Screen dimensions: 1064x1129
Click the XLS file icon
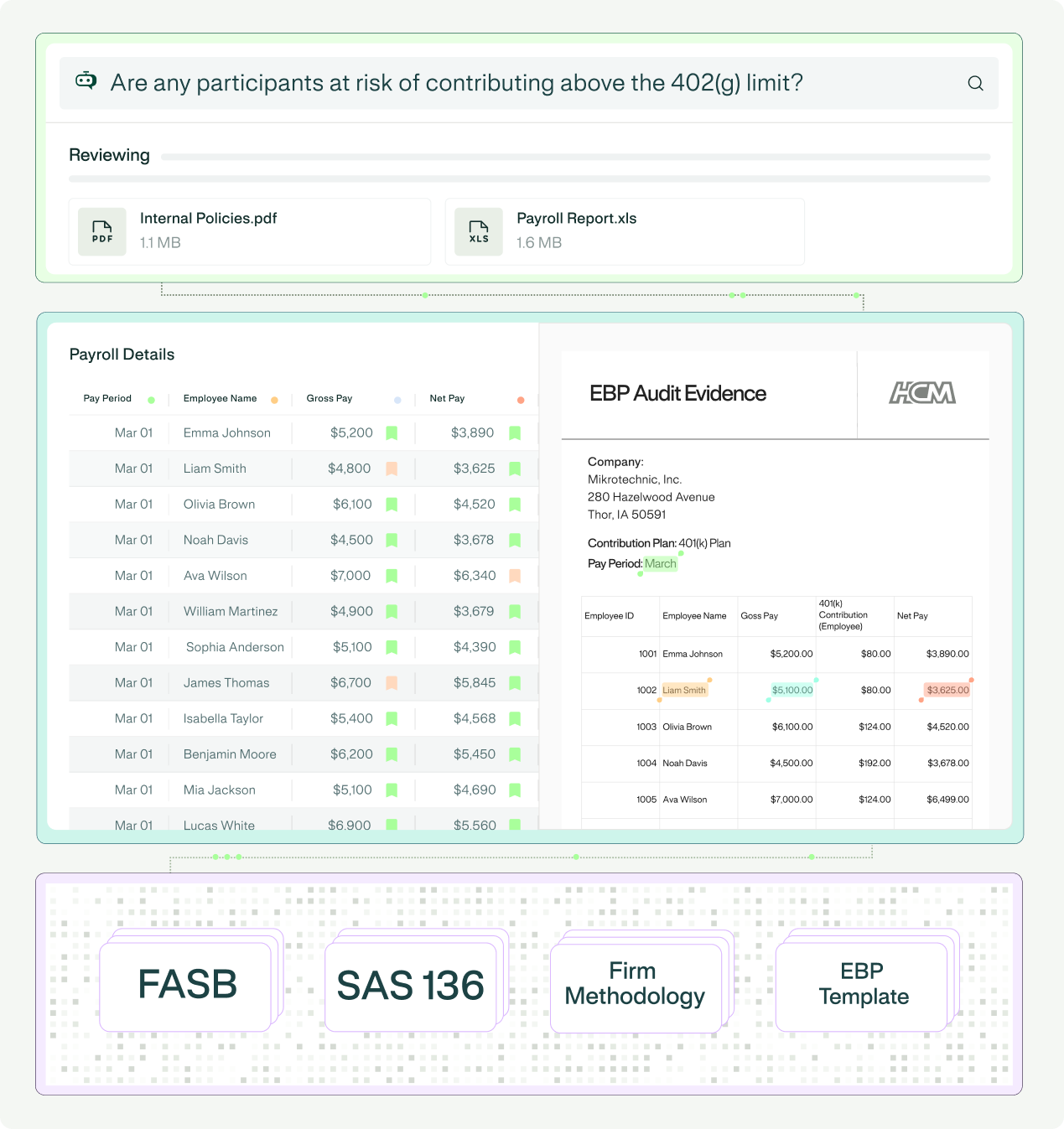479,231
